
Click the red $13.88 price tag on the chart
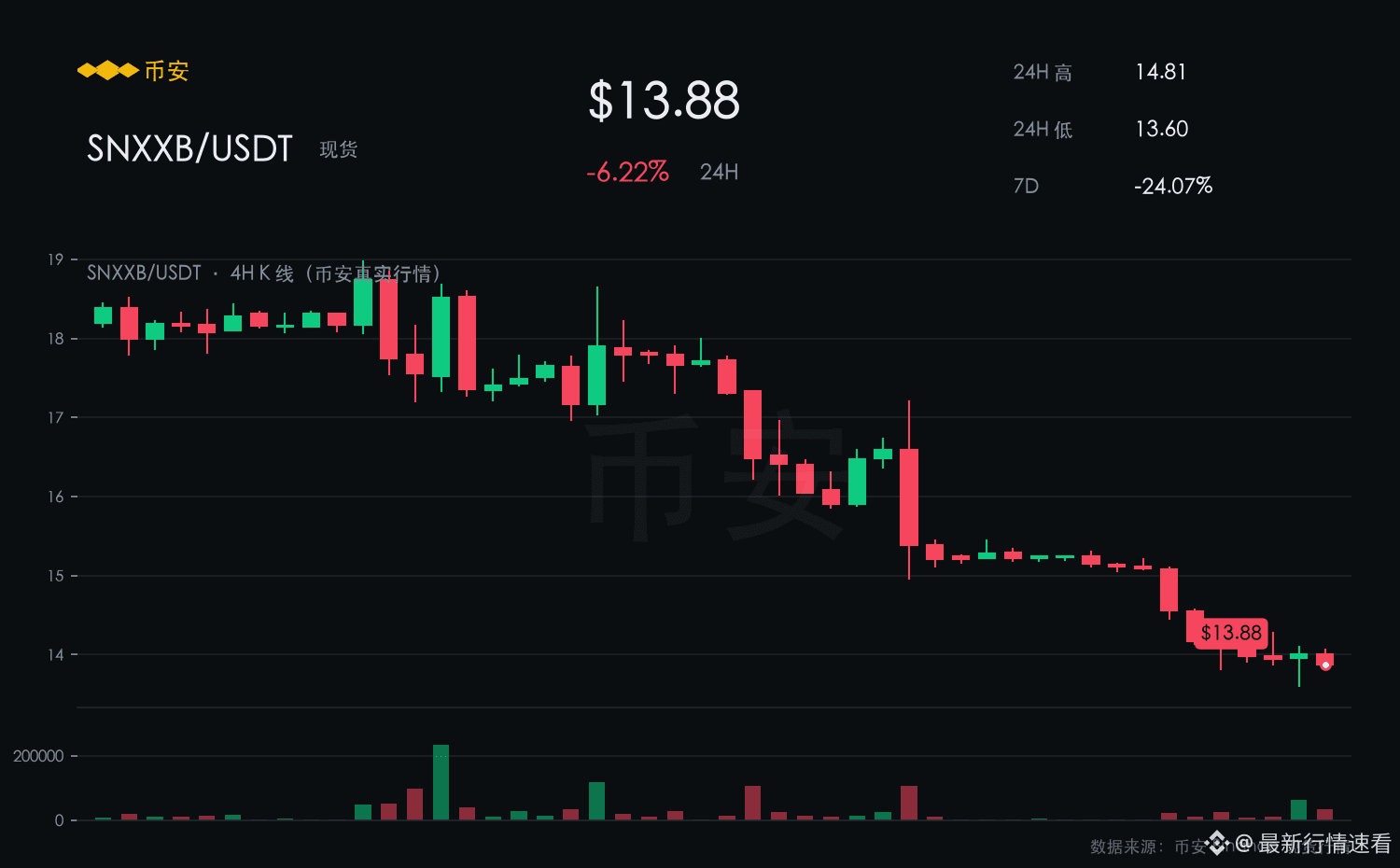coord(1230,633)
